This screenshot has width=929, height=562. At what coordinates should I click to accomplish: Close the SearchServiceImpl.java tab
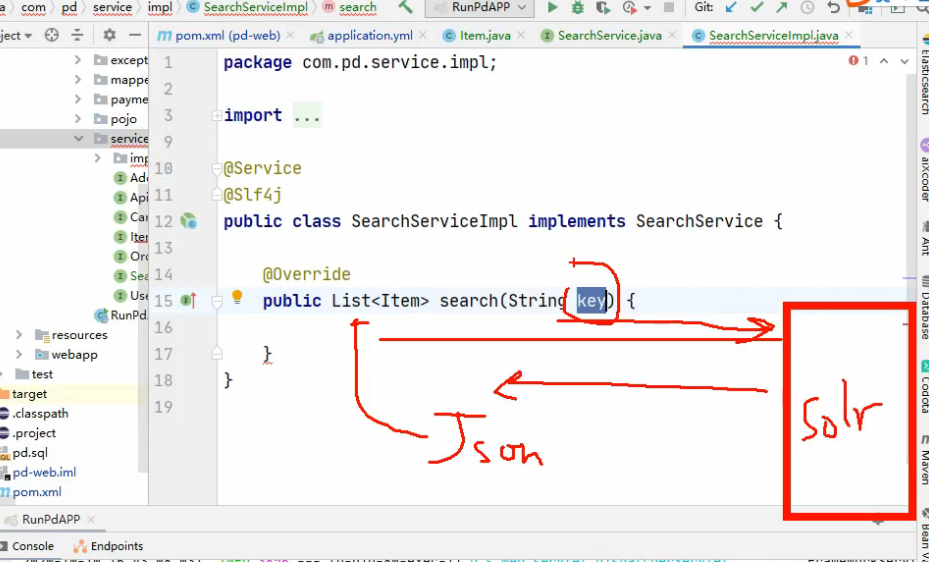[x=849, y=36]
